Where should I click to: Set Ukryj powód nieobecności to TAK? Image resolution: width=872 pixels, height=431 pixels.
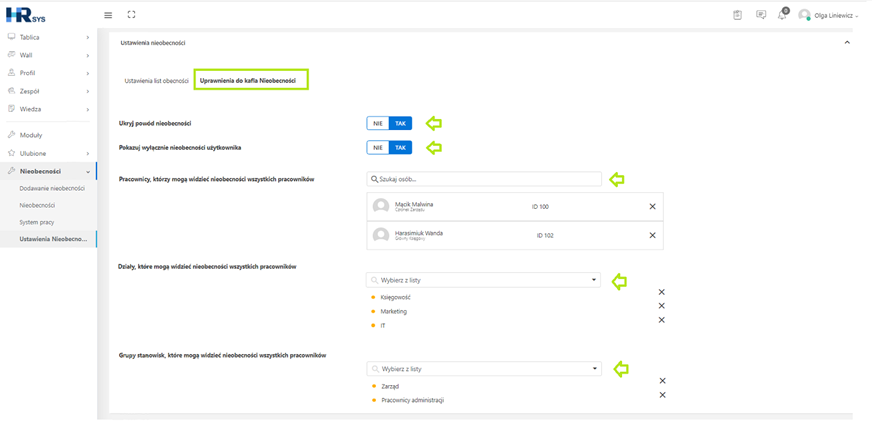(400, 123)
